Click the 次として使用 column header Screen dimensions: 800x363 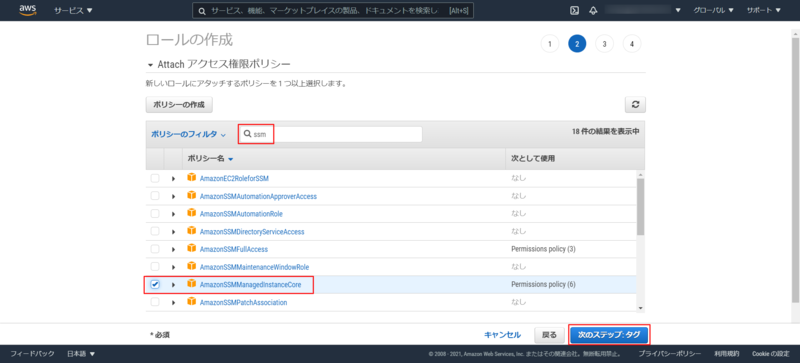[x=533, y=159]
